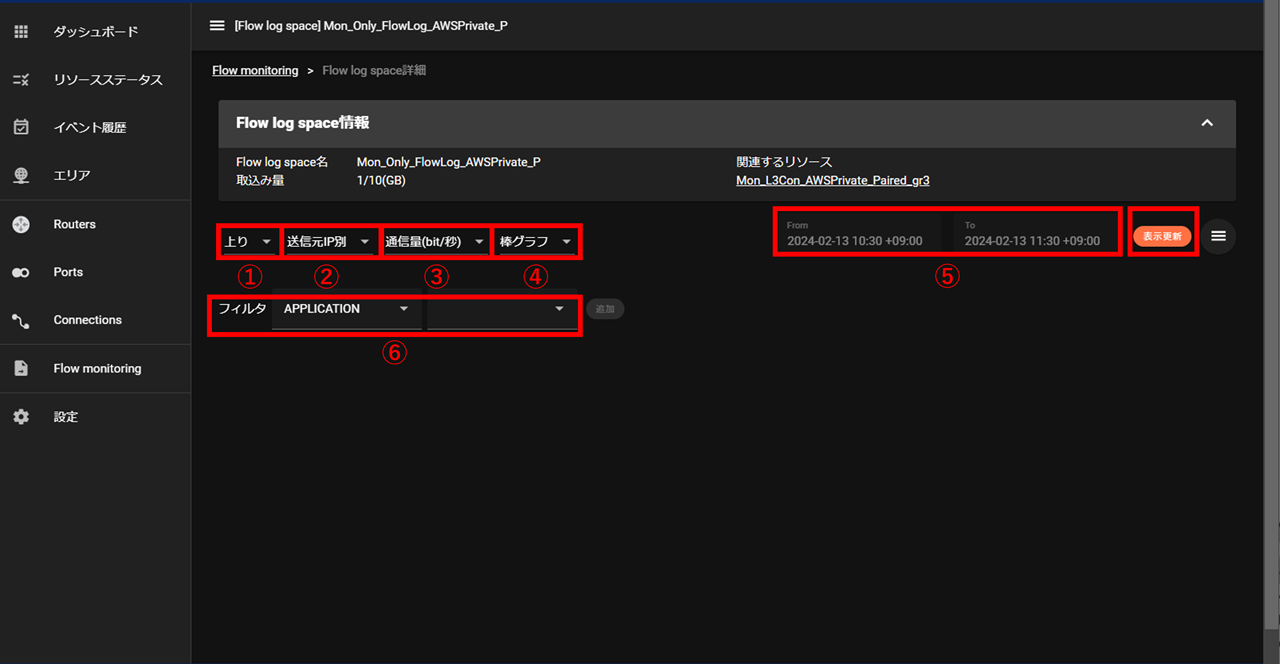The height and width of the screenshot is (664, 1280).
Task: Click the Flow monitoring document icon
Action: coord(21,369)
